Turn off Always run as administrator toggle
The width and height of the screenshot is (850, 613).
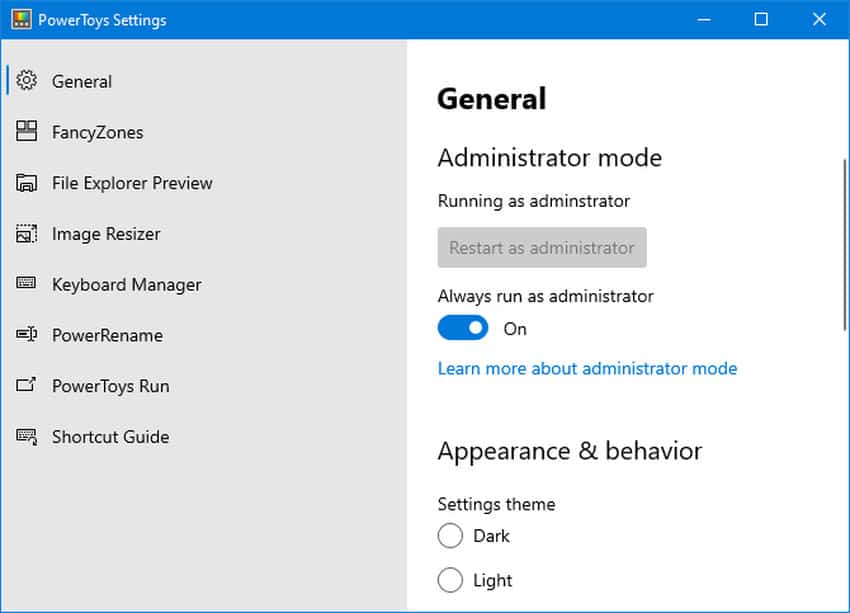click(x=463, y=328)
